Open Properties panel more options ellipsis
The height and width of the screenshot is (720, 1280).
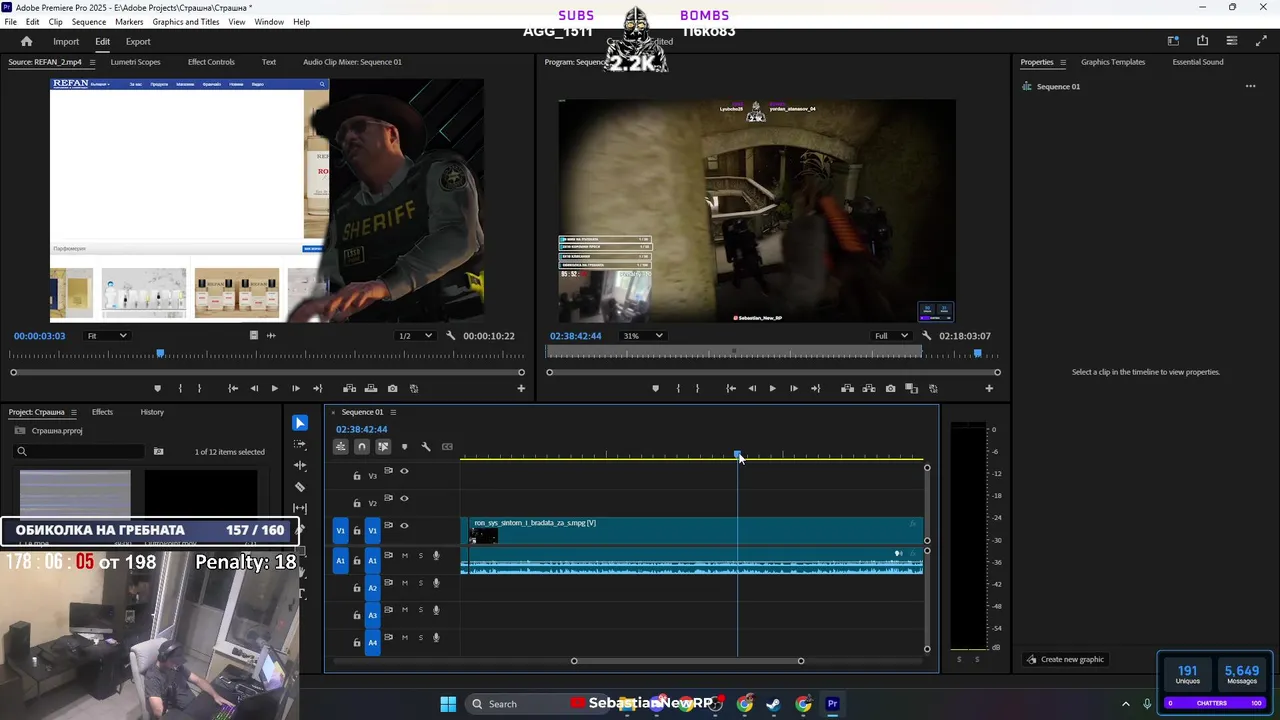(1250, 86)
